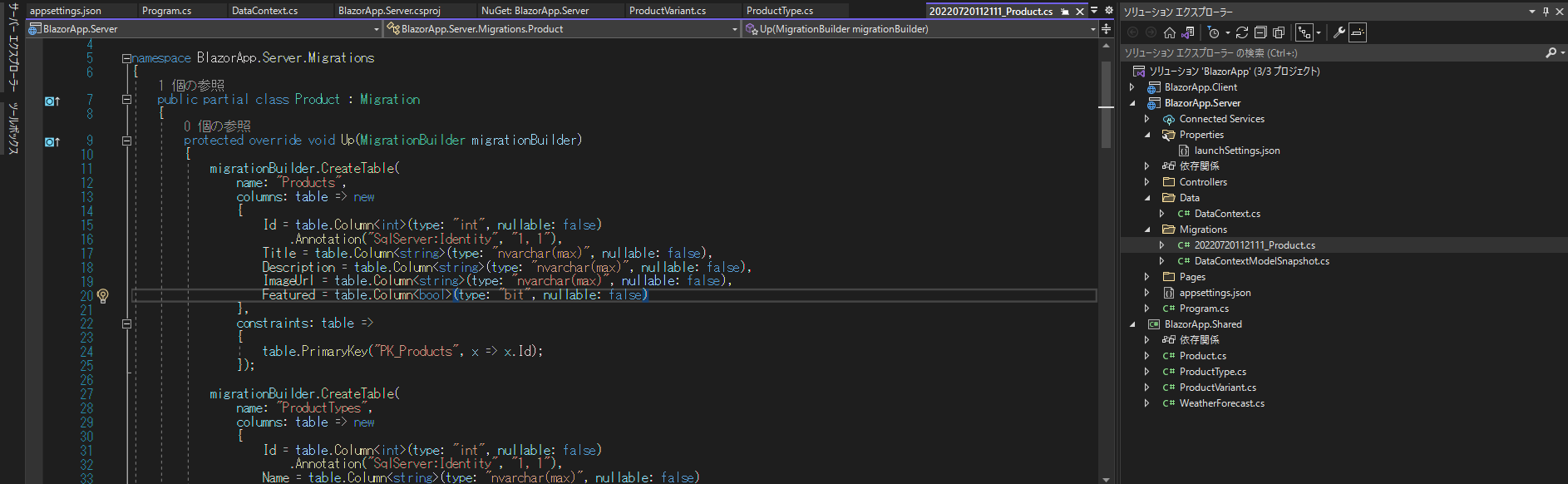Collapse the Product class code block
Image resolution: width=1568 pixels, height=484 pixels.
(126, 99)
